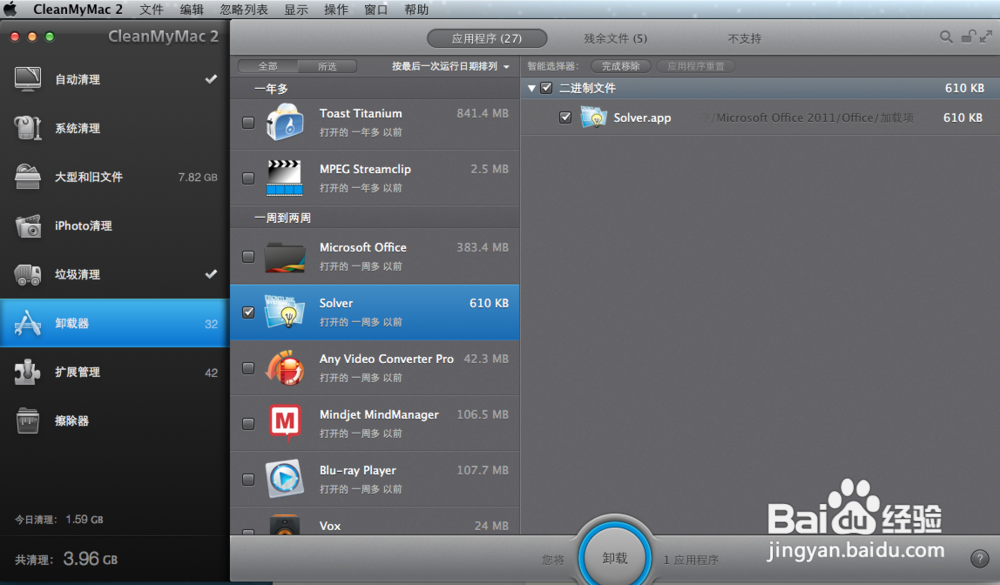1000x585 pixels.
Task: Collapse the 二进制文件 disclosure triangle
Action: [531, 89]
